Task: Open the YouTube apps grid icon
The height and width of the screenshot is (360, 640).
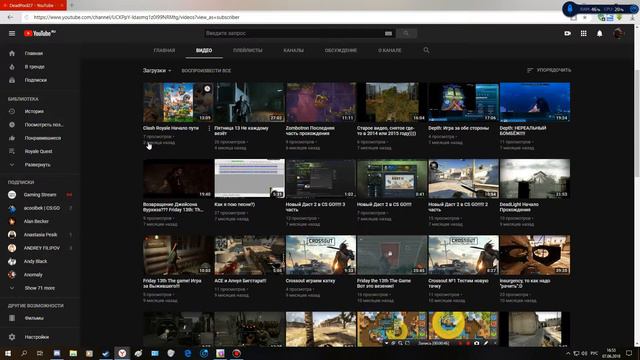Action: (x=584, y=33)
